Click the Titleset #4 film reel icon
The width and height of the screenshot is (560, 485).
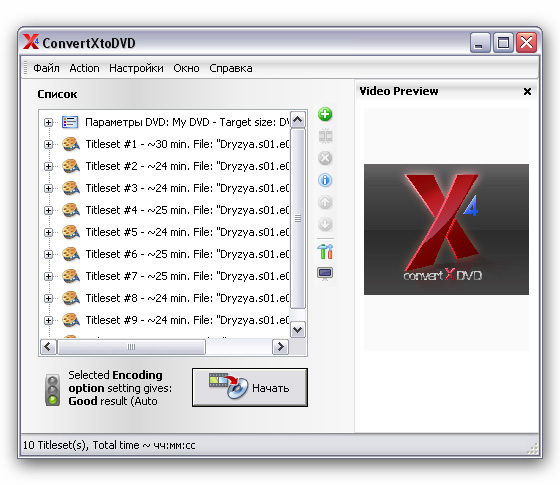tap(71, 210)
